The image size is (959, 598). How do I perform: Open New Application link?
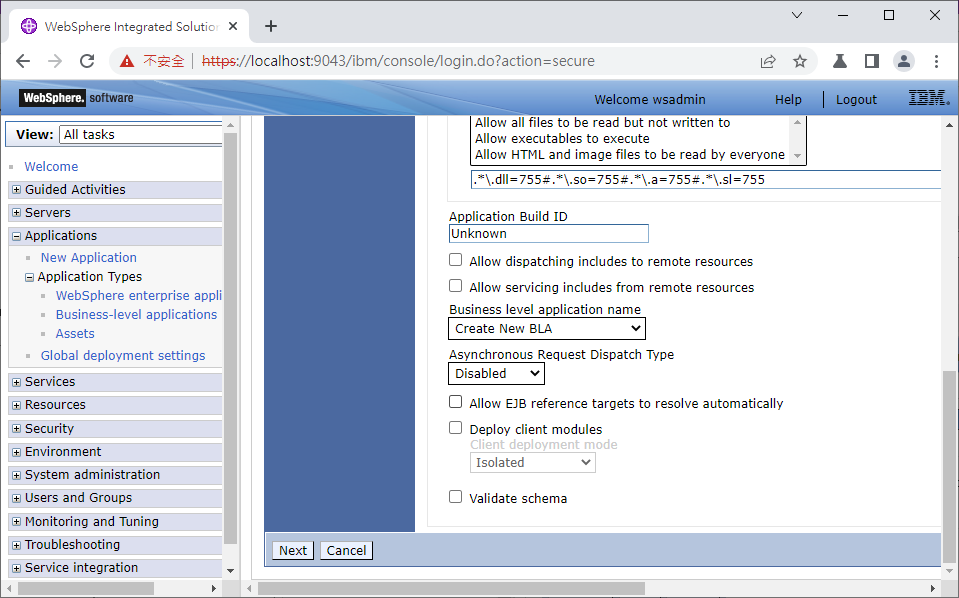(89, 257)
